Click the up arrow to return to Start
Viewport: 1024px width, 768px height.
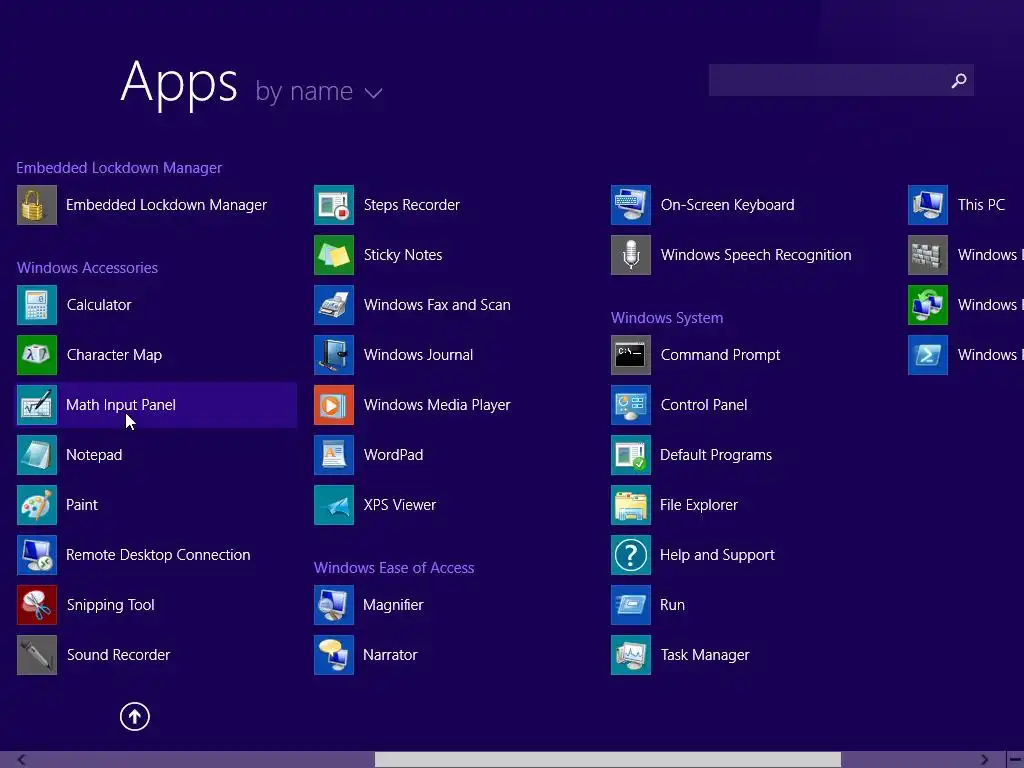pos(135,716)
